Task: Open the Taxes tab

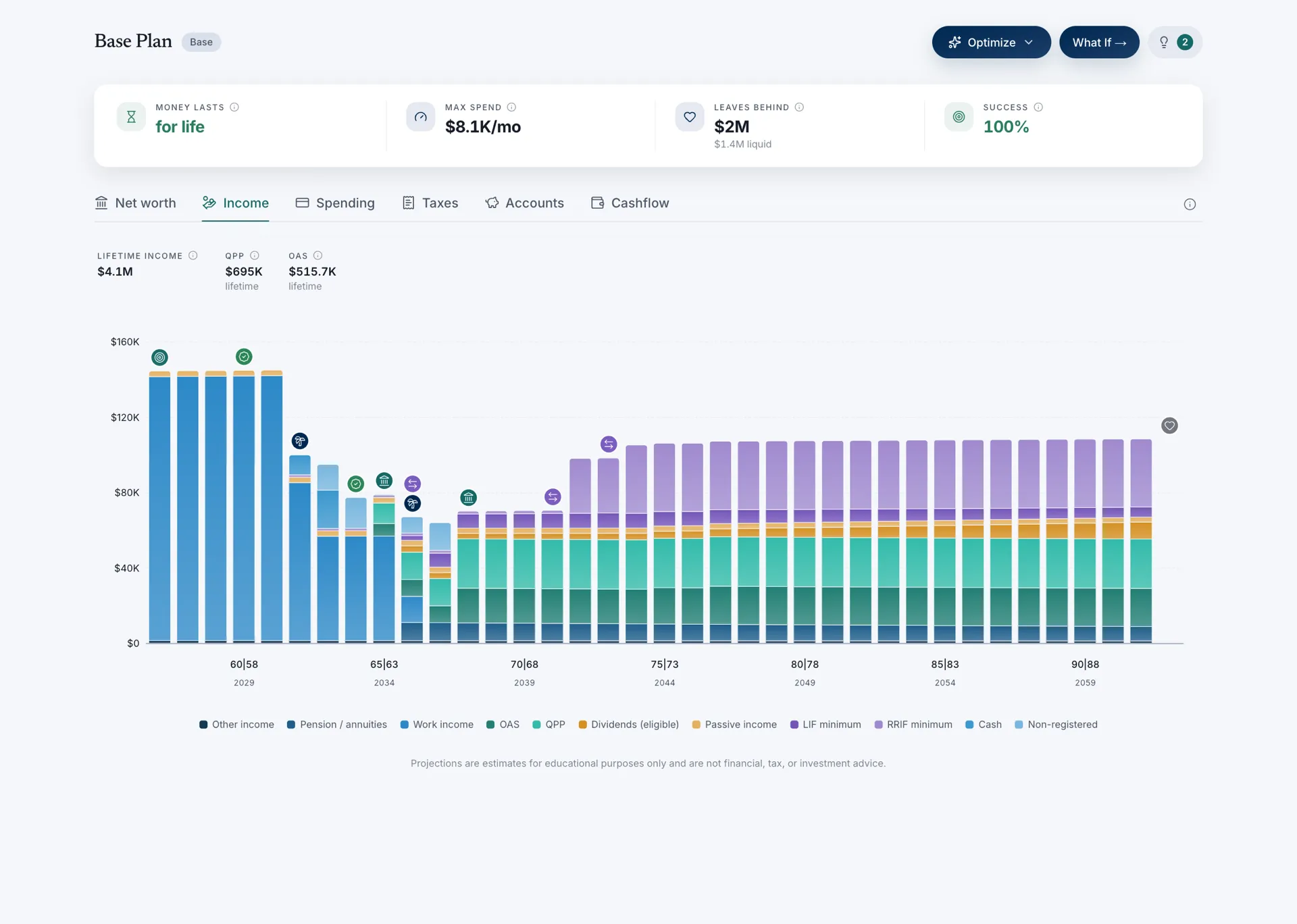Action: click(430, 203)
